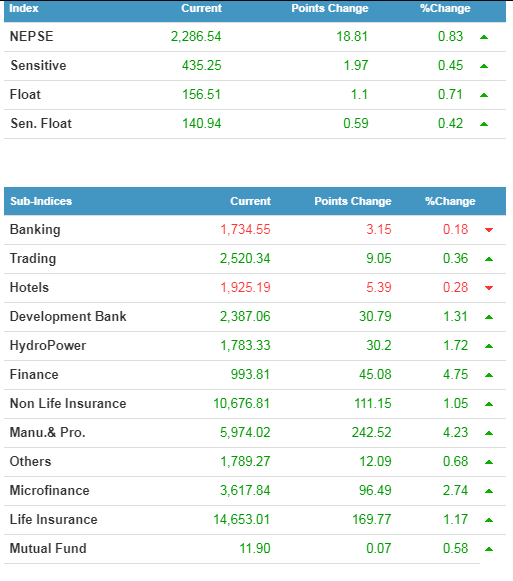Viewport: 513px width, 581px height.
Task: Click the up arrow beside Sensitive index
Action: [484, 66]
